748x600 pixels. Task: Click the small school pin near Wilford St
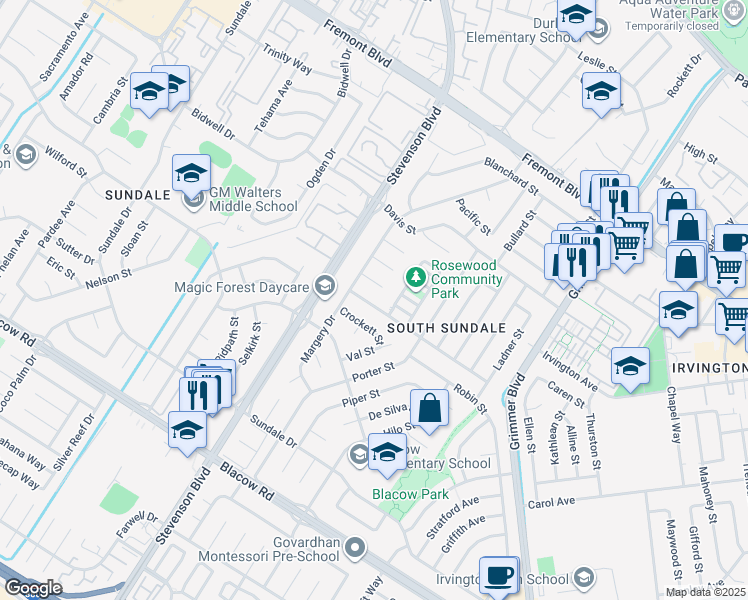tap(26, 155)
